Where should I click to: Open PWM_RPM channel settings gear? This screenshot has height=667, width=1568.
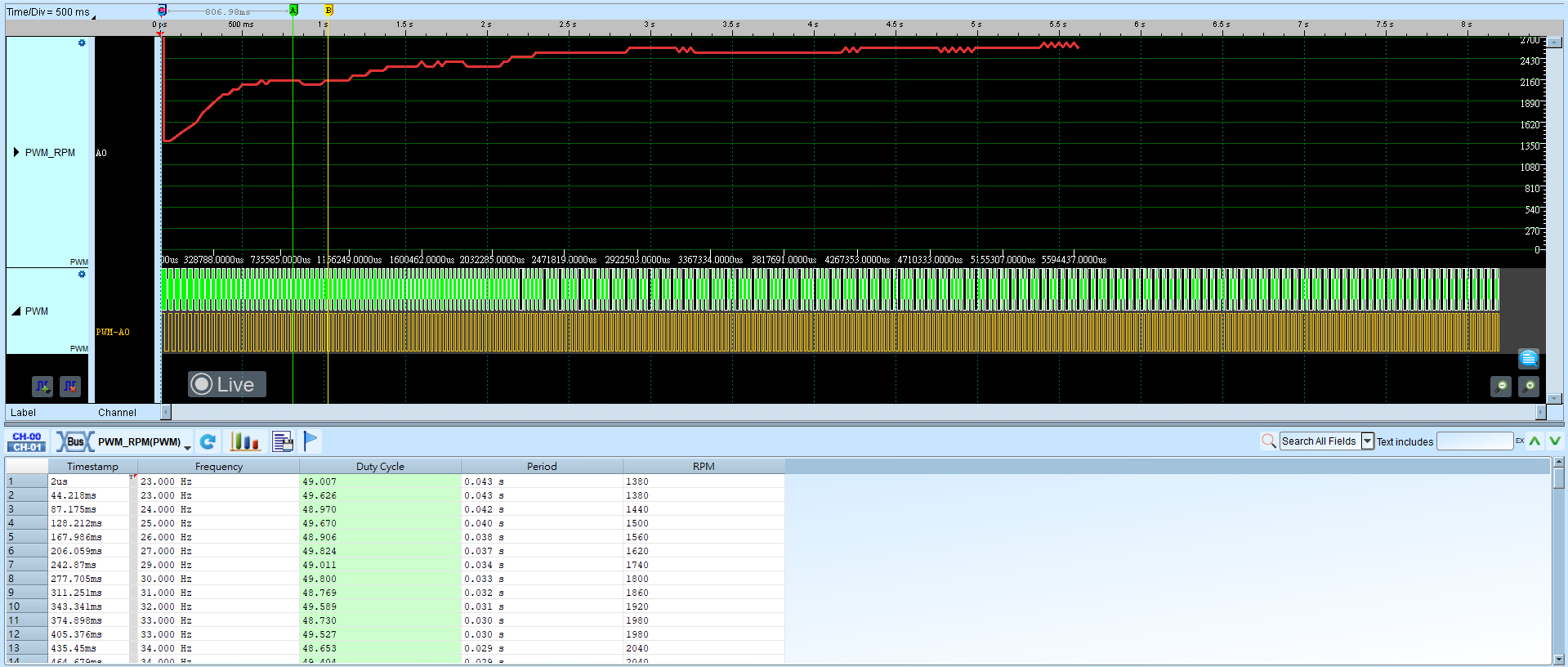click(82, 43)
